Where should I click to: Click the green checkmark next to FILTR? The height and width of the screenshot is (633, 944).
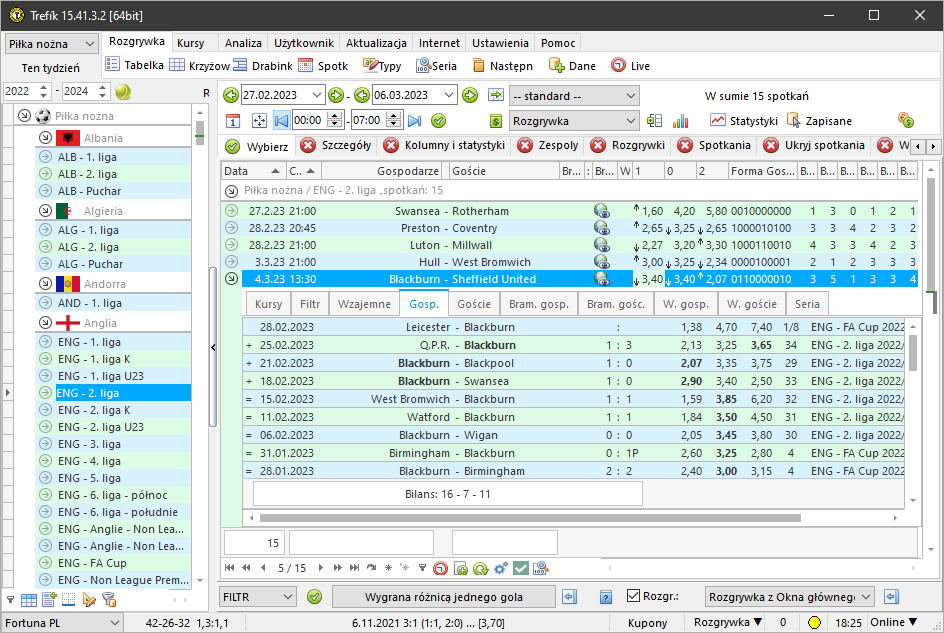point(314,597)
